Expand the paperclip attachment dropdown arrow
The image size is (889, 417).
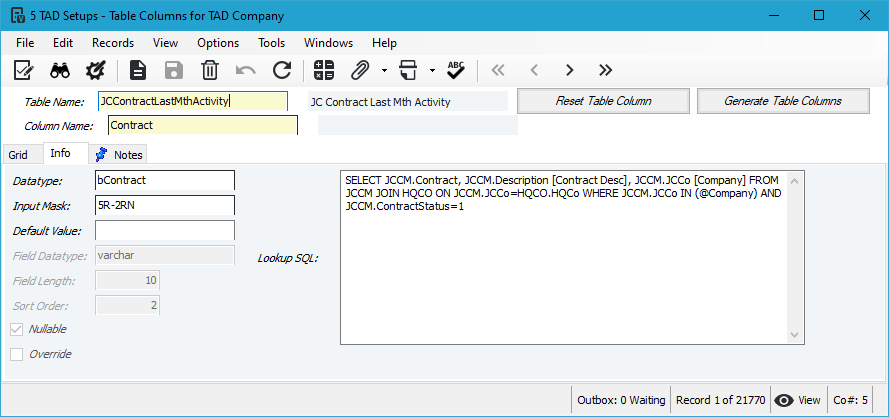(x=384, y=71)
